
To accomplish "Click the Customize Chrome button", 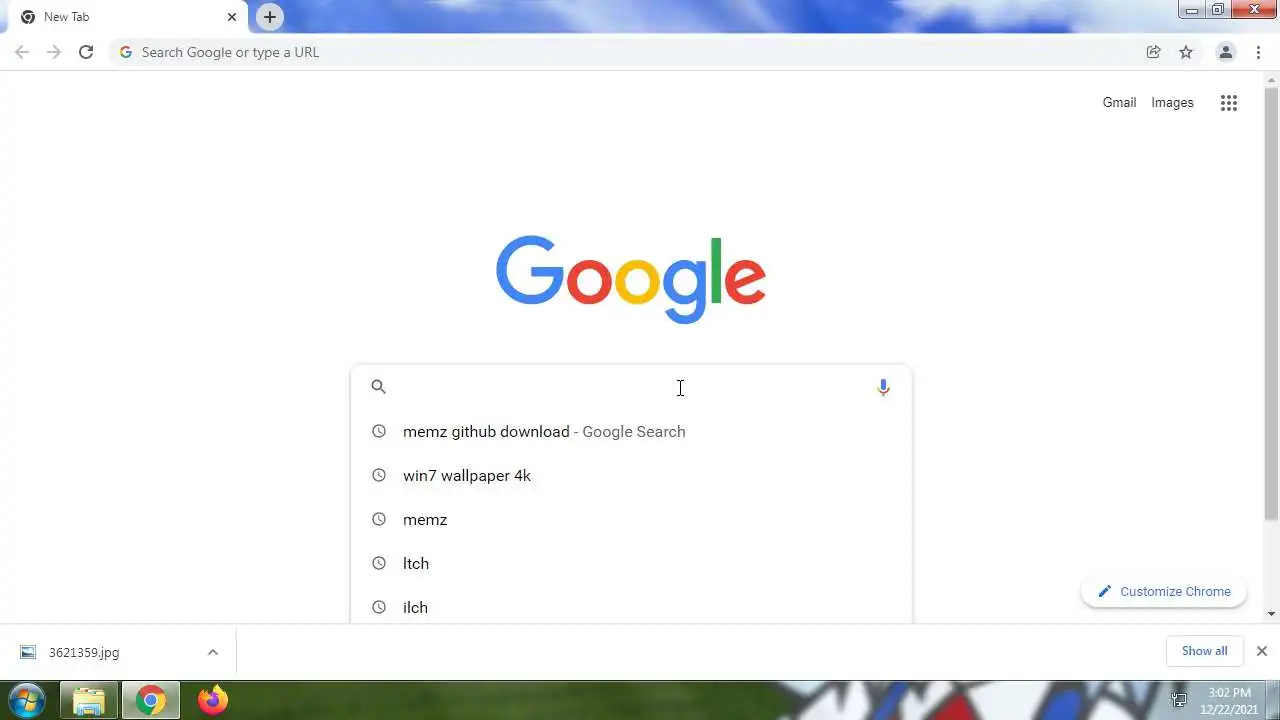I will click(1164, 592).
